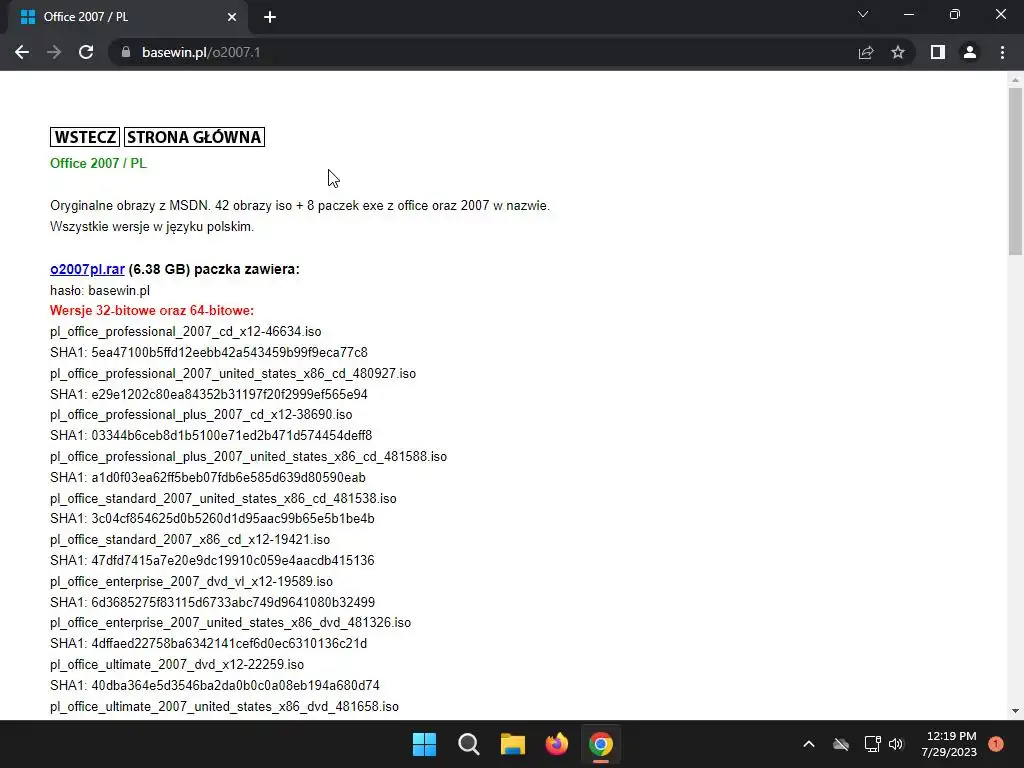Click Wersje 32-bitowe oraz 64-bitowe heading
This screenshot has width=1024, height=768.
[x=152, y=310]
